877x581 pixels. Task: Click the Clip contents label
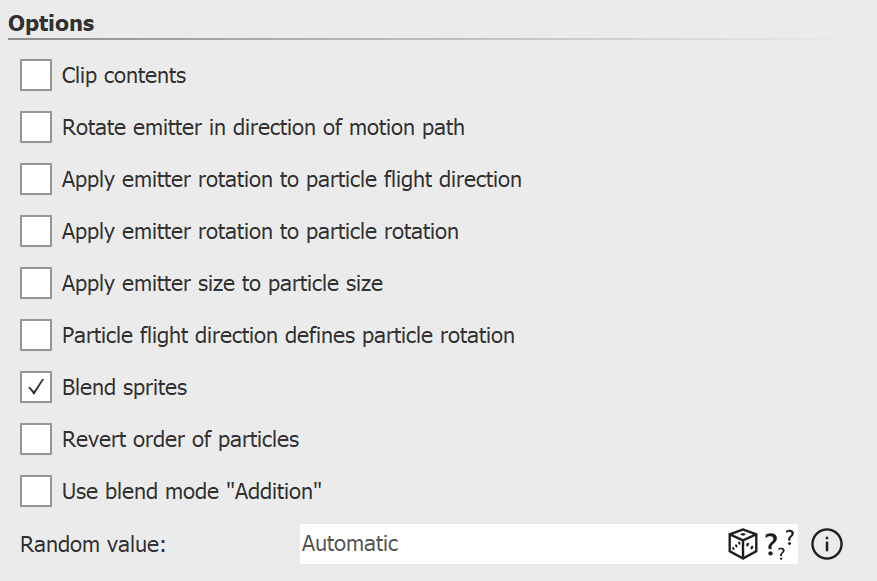pos(124,74)
